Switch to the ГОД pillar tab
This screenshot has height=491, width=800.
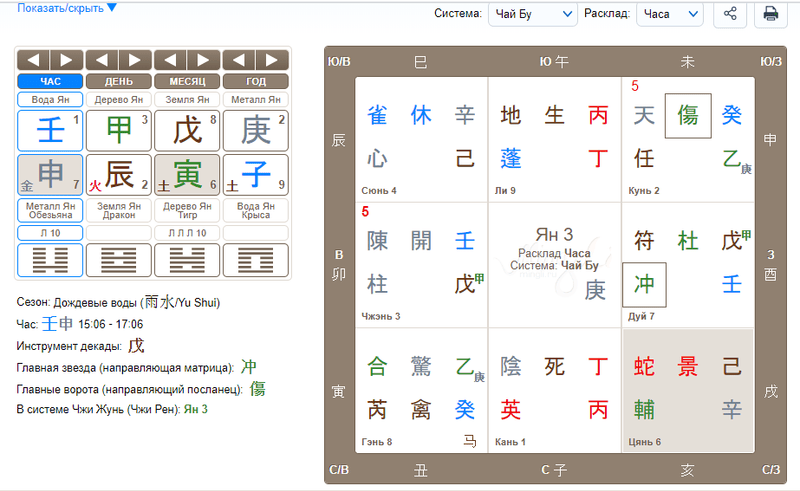pos(255,80)
